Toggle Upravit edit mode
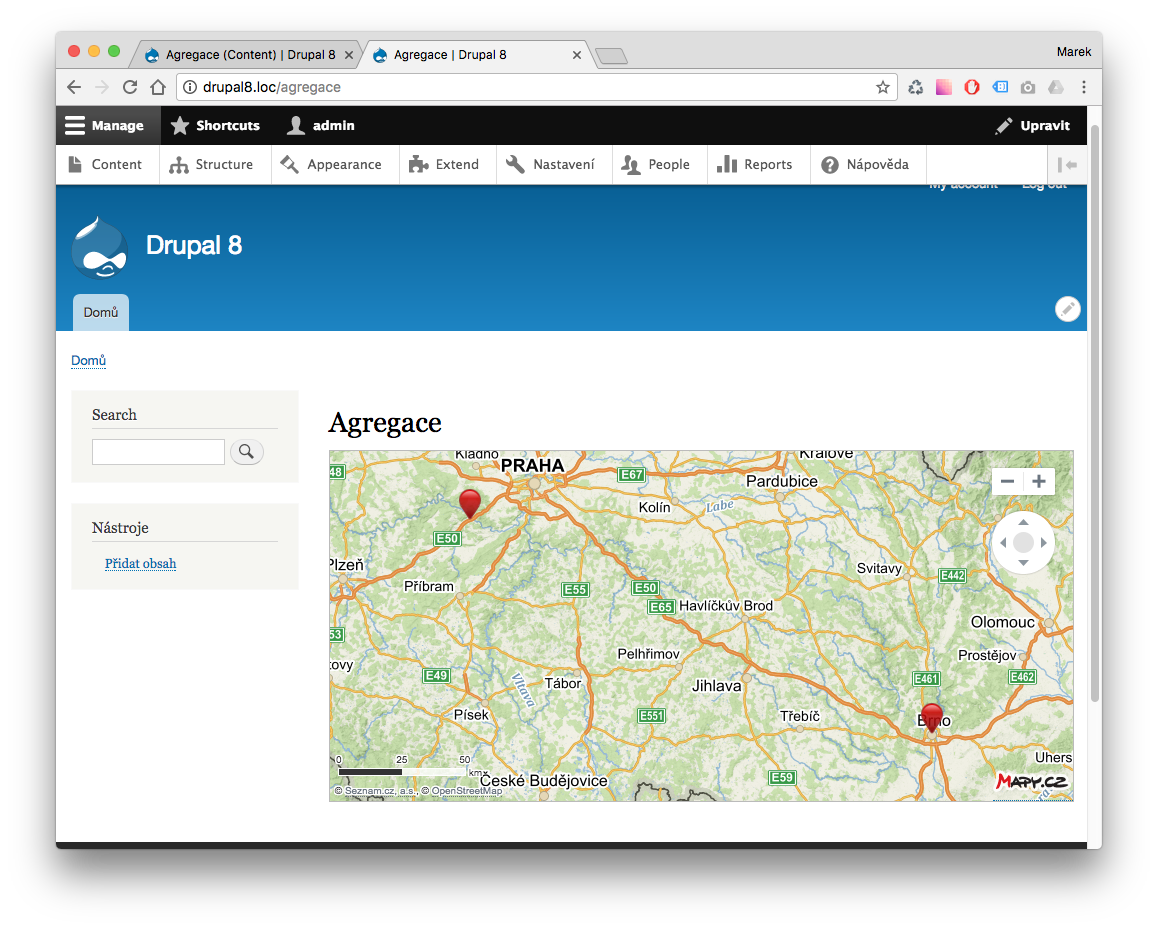 click(1033, 126)
